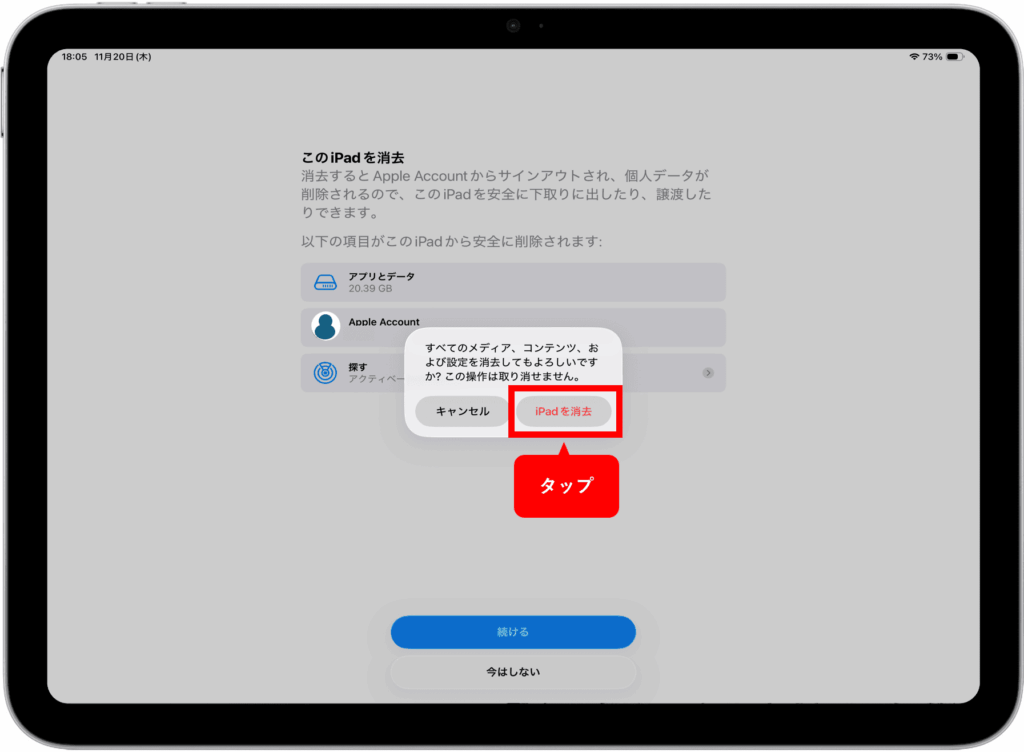Confirm with the red iPadを消去 button
The image size is (1024, 752).
tap(563, 412)
